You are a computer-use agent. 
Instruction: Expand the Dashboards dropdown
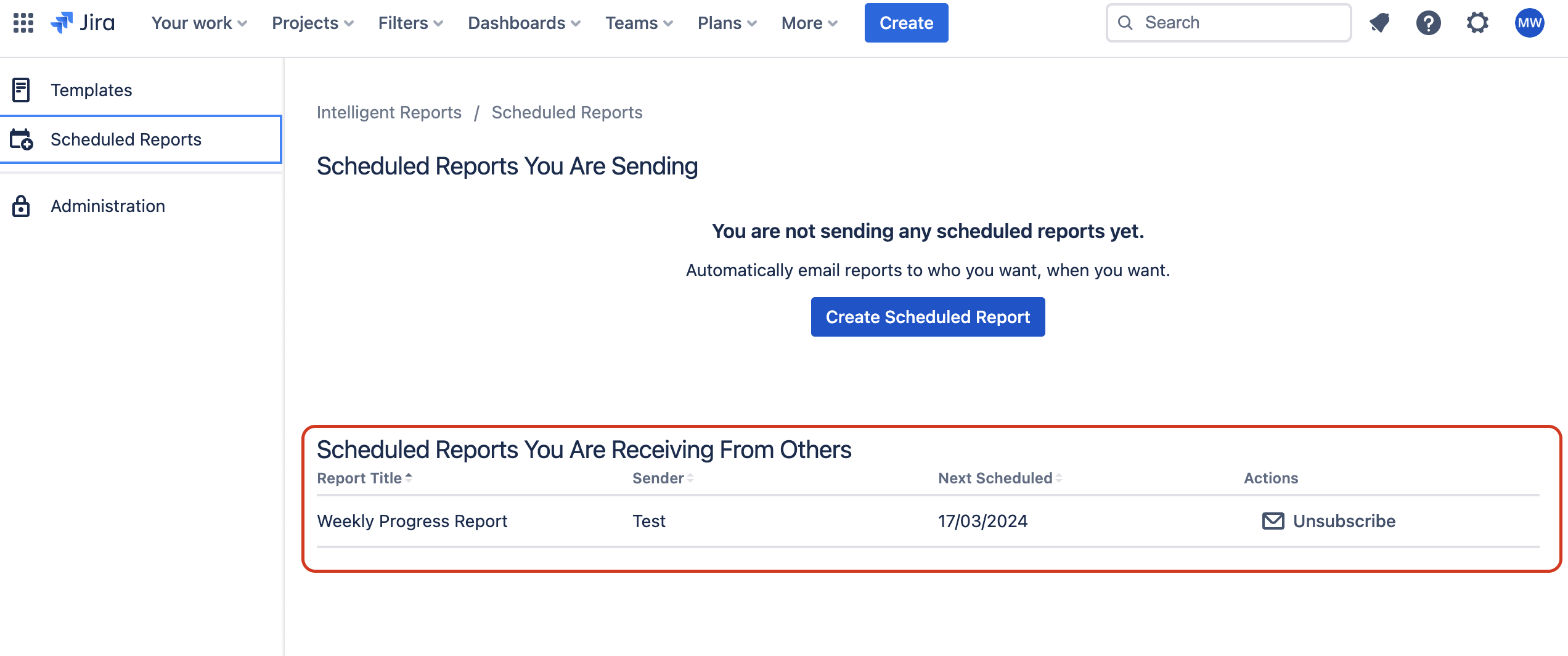click(523, 23)
